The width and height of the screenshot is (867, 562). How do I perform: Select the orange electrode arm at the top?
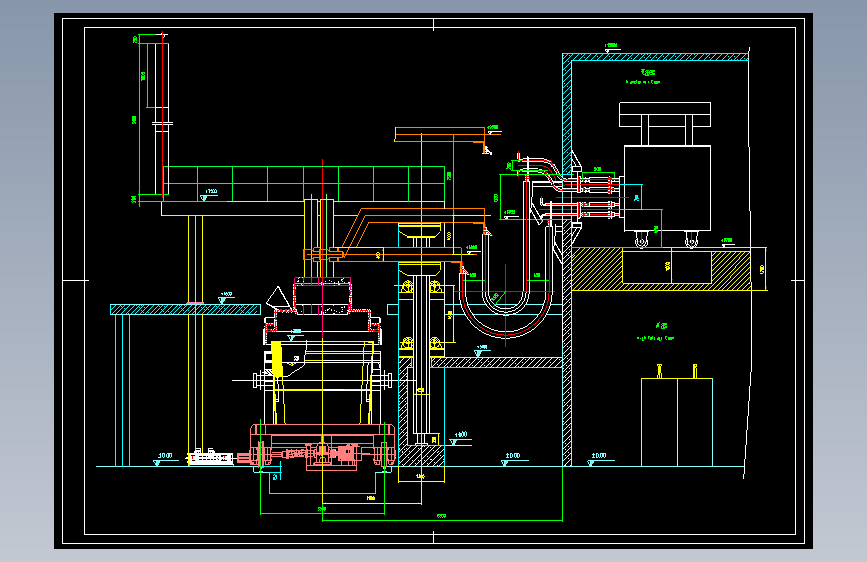440,134
